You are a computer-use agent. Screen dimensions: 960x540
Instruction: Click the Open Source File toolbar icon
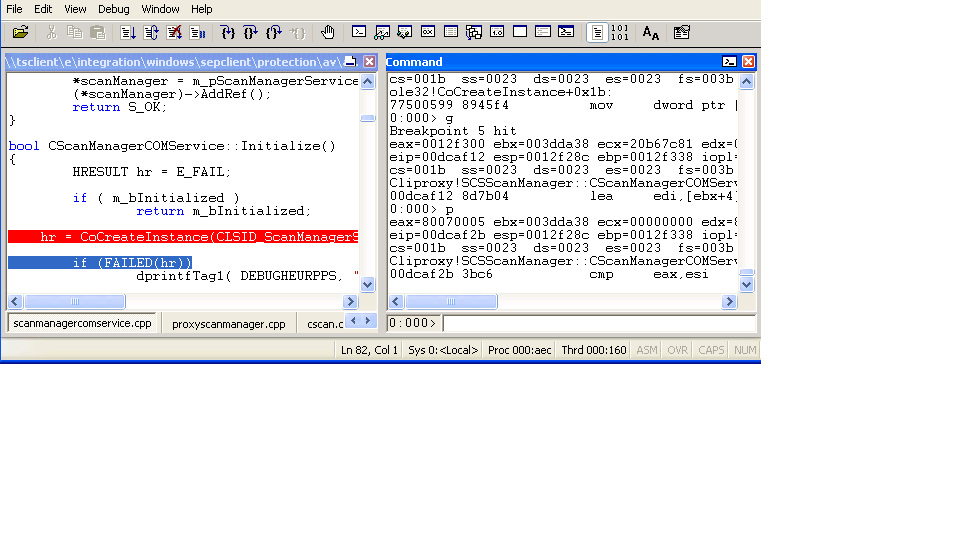click(x=20, y=32)
